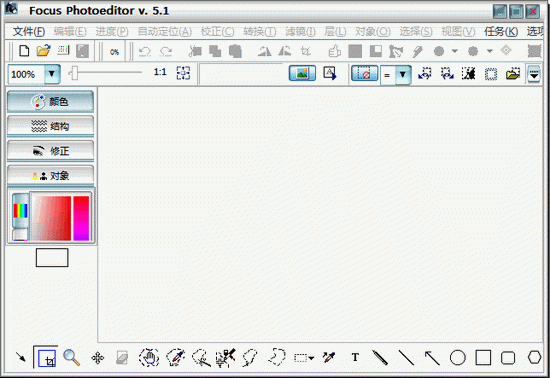Viewport: 550px width, 378px height.
Task: Click the invert selection icon
Action: [469, 74]
